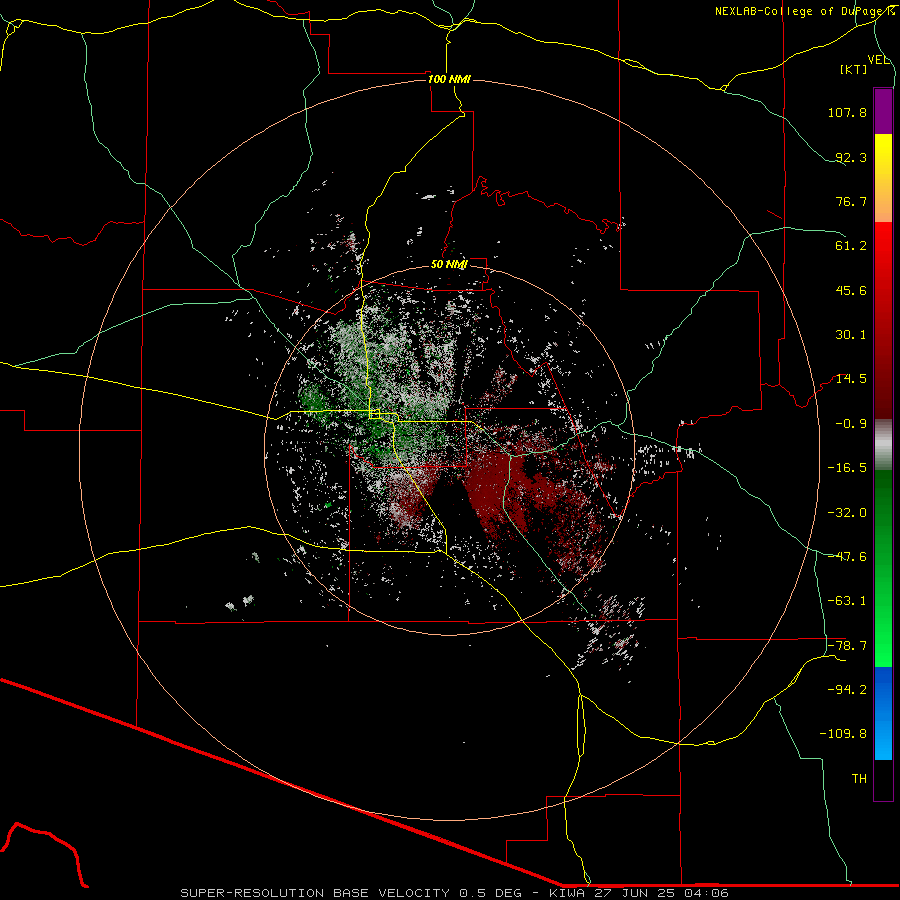Viewport: 900px width, 900px height.
Task: Click the 100 NMI range ring label
Action: (x=449, y=79)
